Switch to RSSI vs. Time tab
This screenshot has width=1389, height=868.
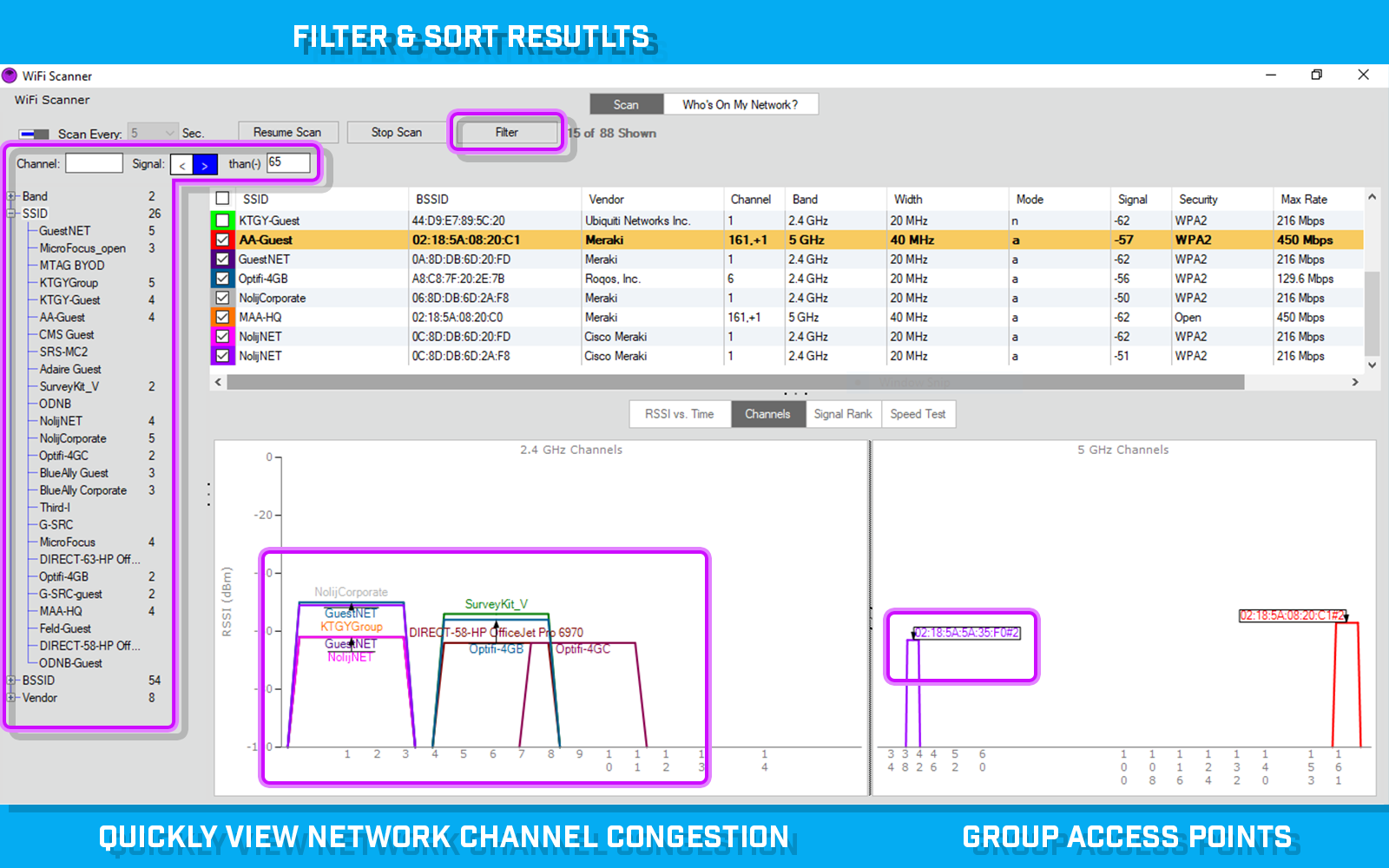tap(680, 414)
